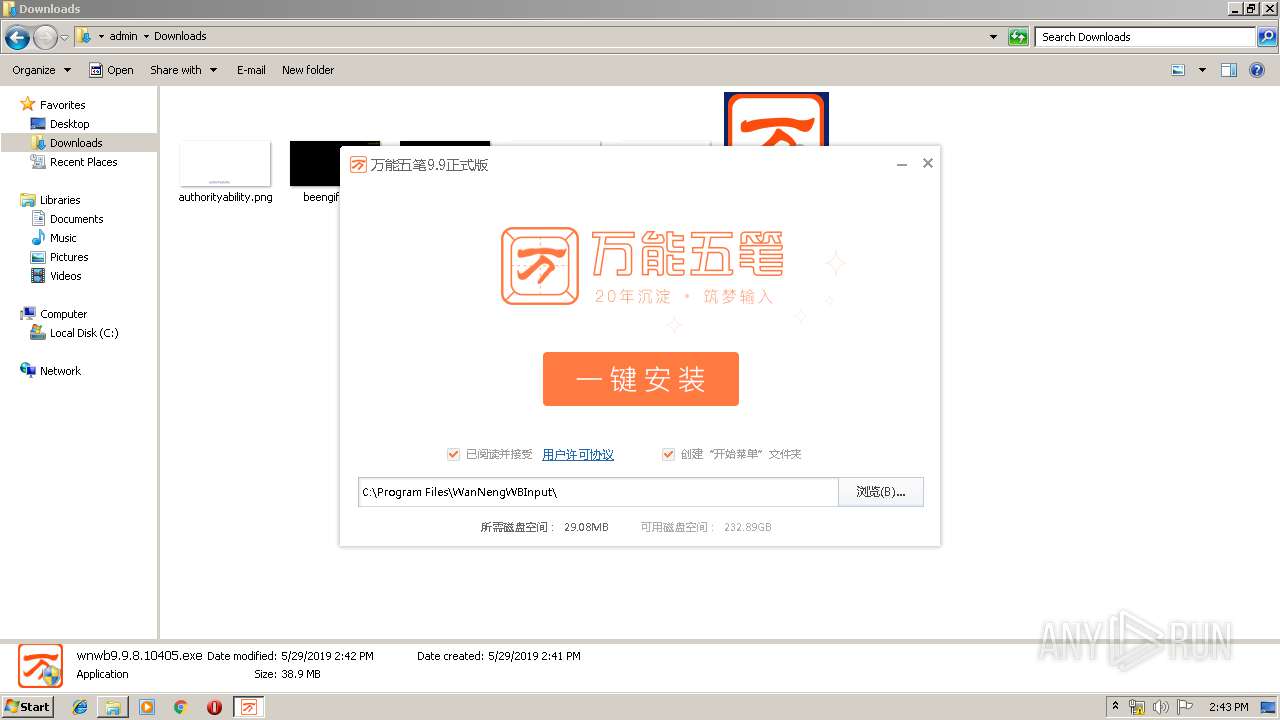Screen dimensions: 1280x720
Task: Toggle the 创建"开始菜单"文件夹 checkbox
Action: [668, 454]
